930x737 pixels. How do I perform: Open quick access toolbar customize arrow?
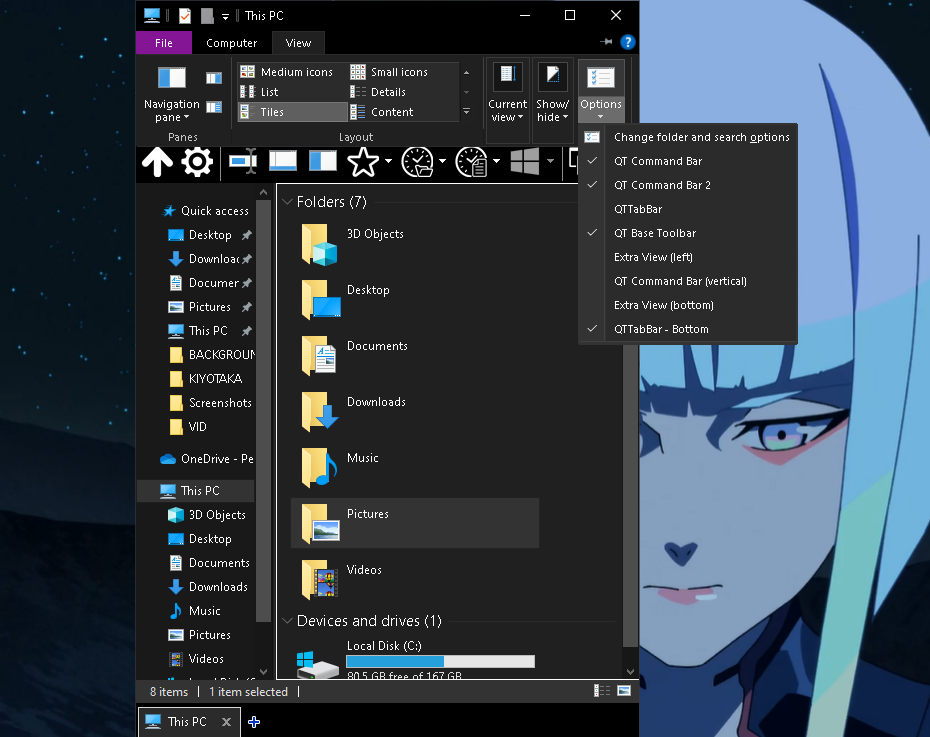coord(225,17)
